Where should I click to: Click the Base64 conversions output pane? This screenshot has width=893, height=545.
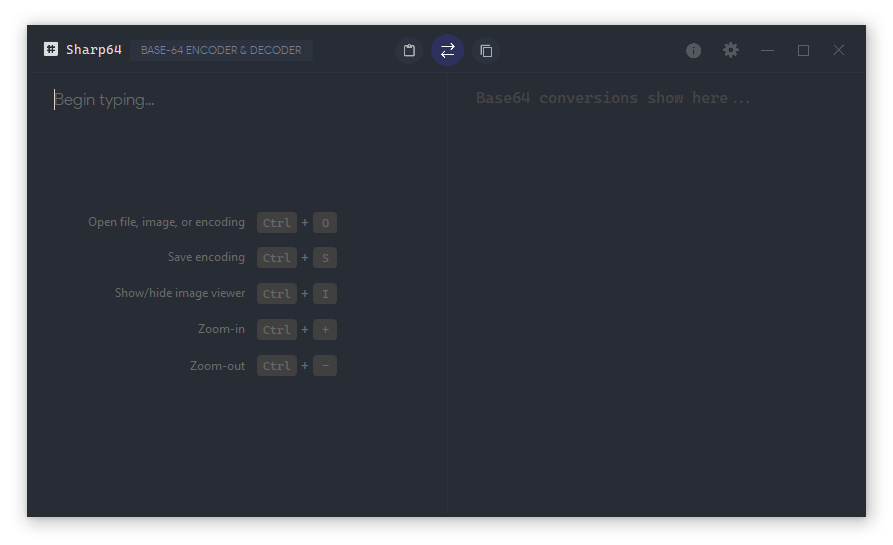pyautogui.click(x=656, y=293)
